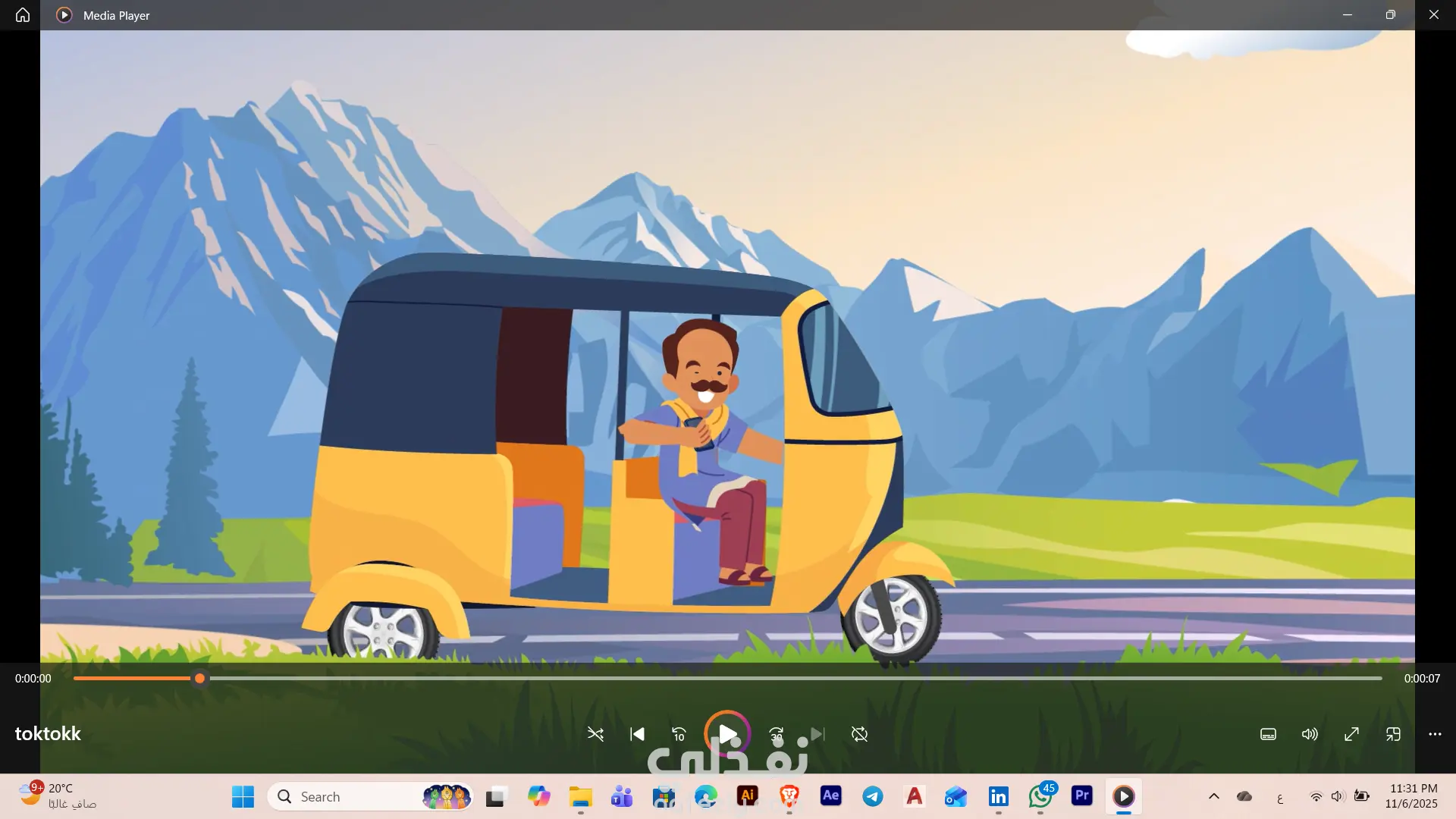Viewport: 1456px width, 819px height.
Task: Enter full screen view
Action: (1351, 734)
